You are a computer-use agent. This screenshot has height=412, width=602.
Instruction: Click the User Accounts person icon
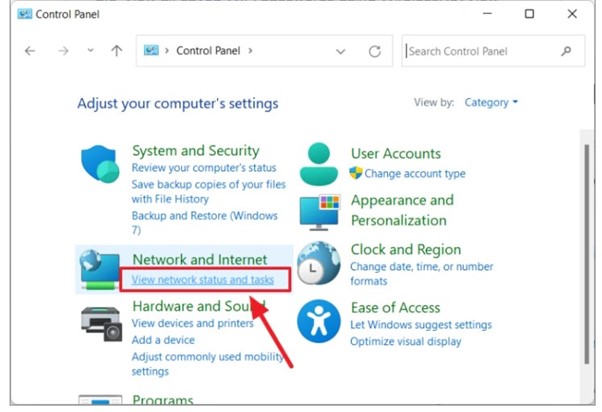click(320, 162)
